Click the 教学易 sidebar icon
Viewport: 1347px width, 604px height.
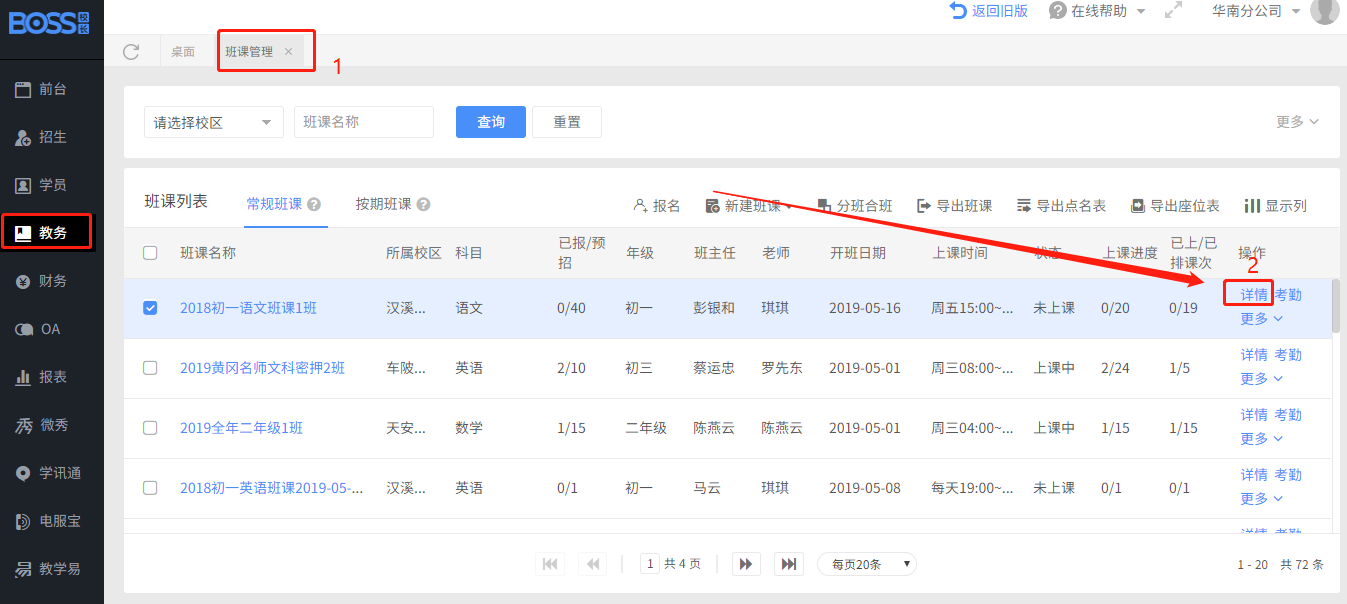(x=23, y=569)
